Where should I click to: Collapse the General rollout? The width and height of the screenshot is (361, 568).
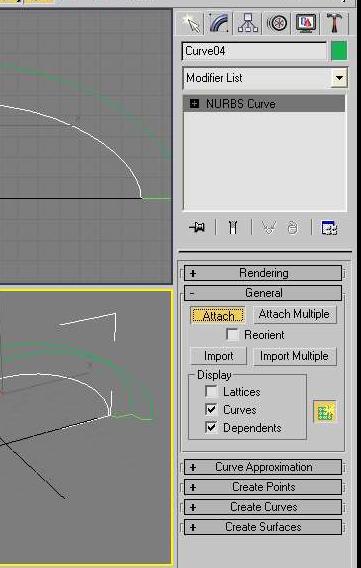[x=263, y=293]
